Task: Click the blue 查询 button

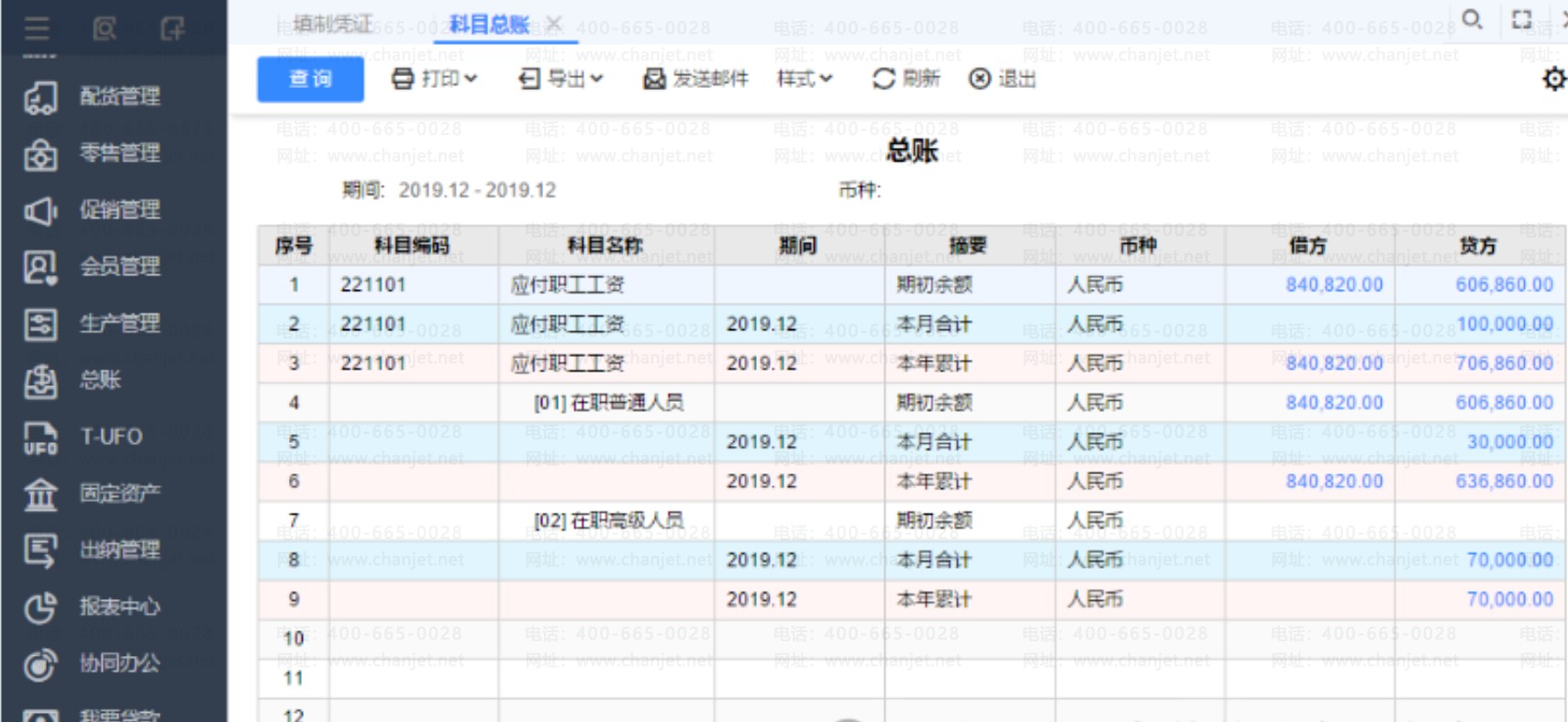Action: pos(310,79)
